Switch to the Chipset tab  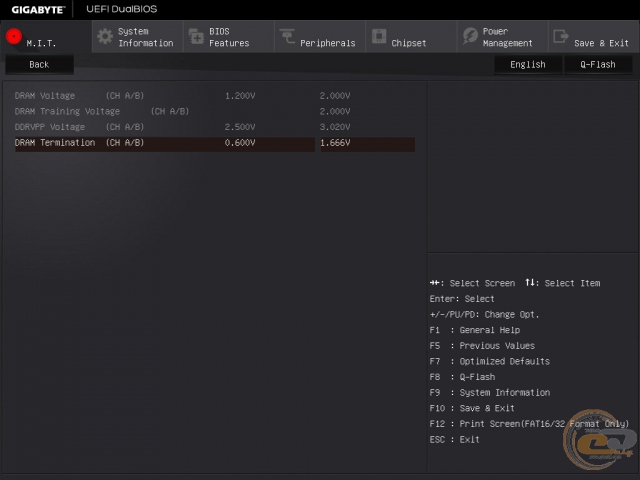tap(411, 37)
